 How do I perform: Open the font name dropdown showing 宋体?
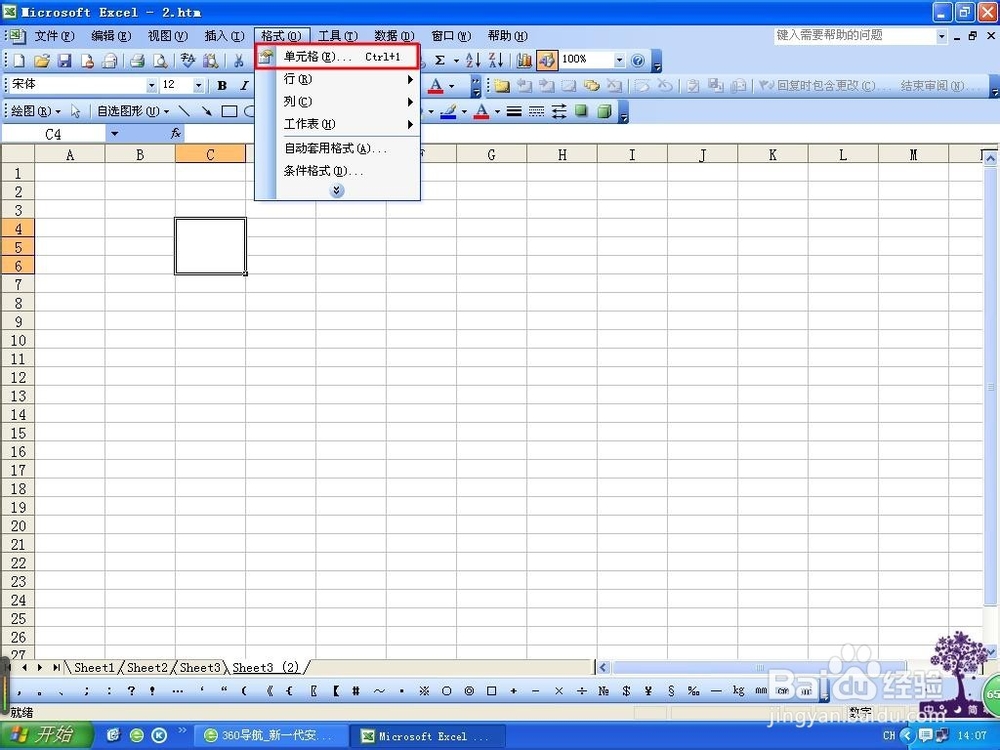152,85
